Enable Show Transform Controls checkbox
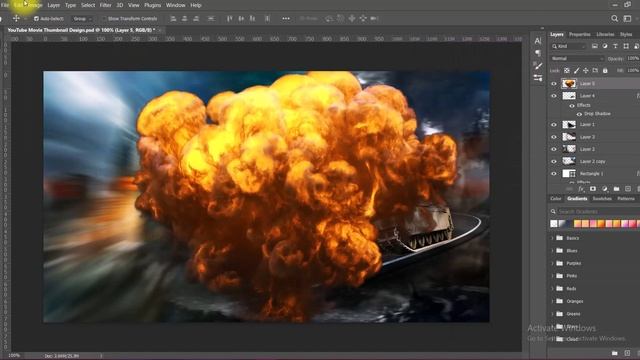640x360 pixels. tap(104, 19)
